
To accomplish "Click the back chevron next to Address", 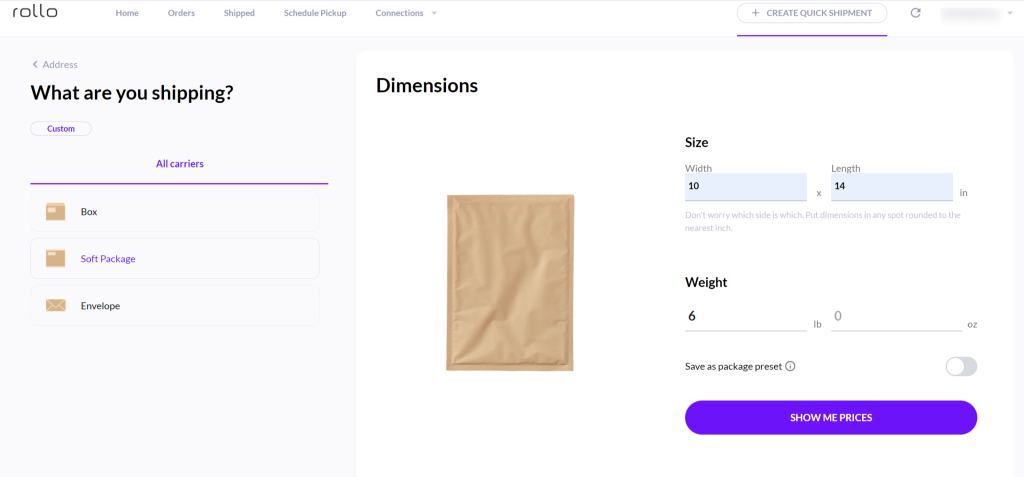I will point(35,65).
